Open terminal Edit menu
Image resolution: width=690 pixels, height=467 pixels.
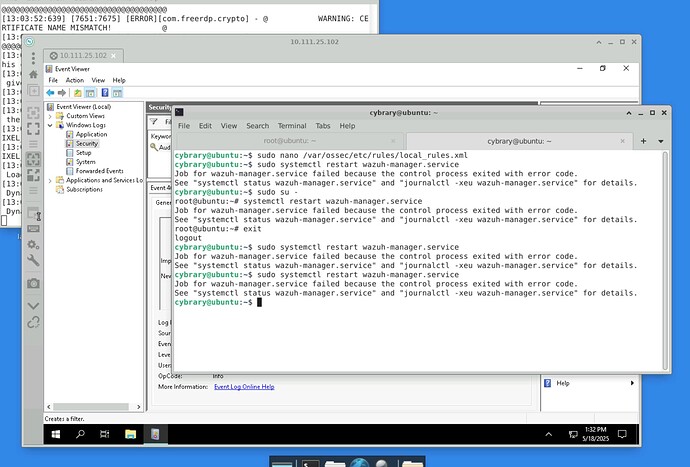(x=205, y=126)
